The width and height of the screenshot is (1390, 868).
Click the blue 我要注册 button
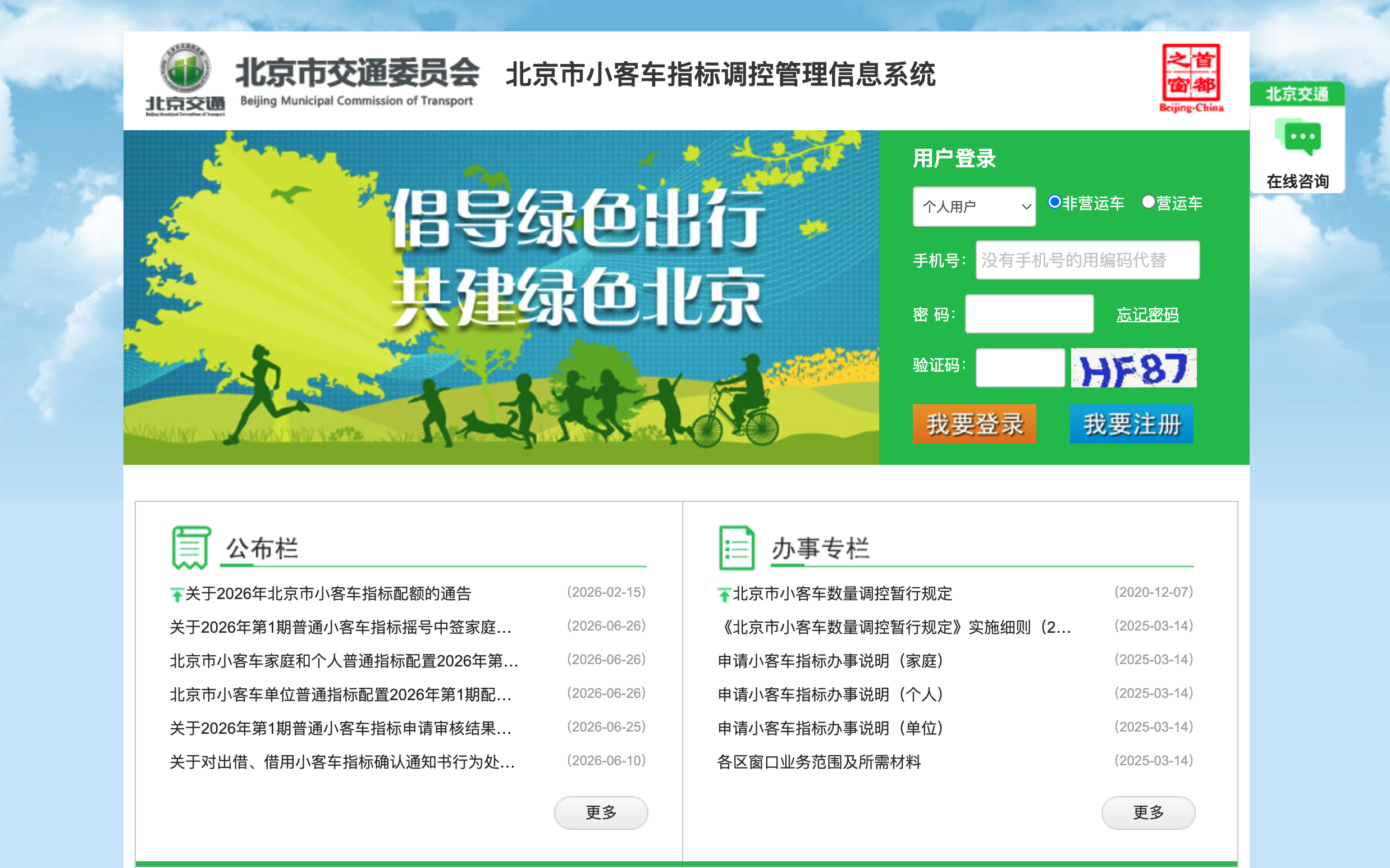[1131, 424]
